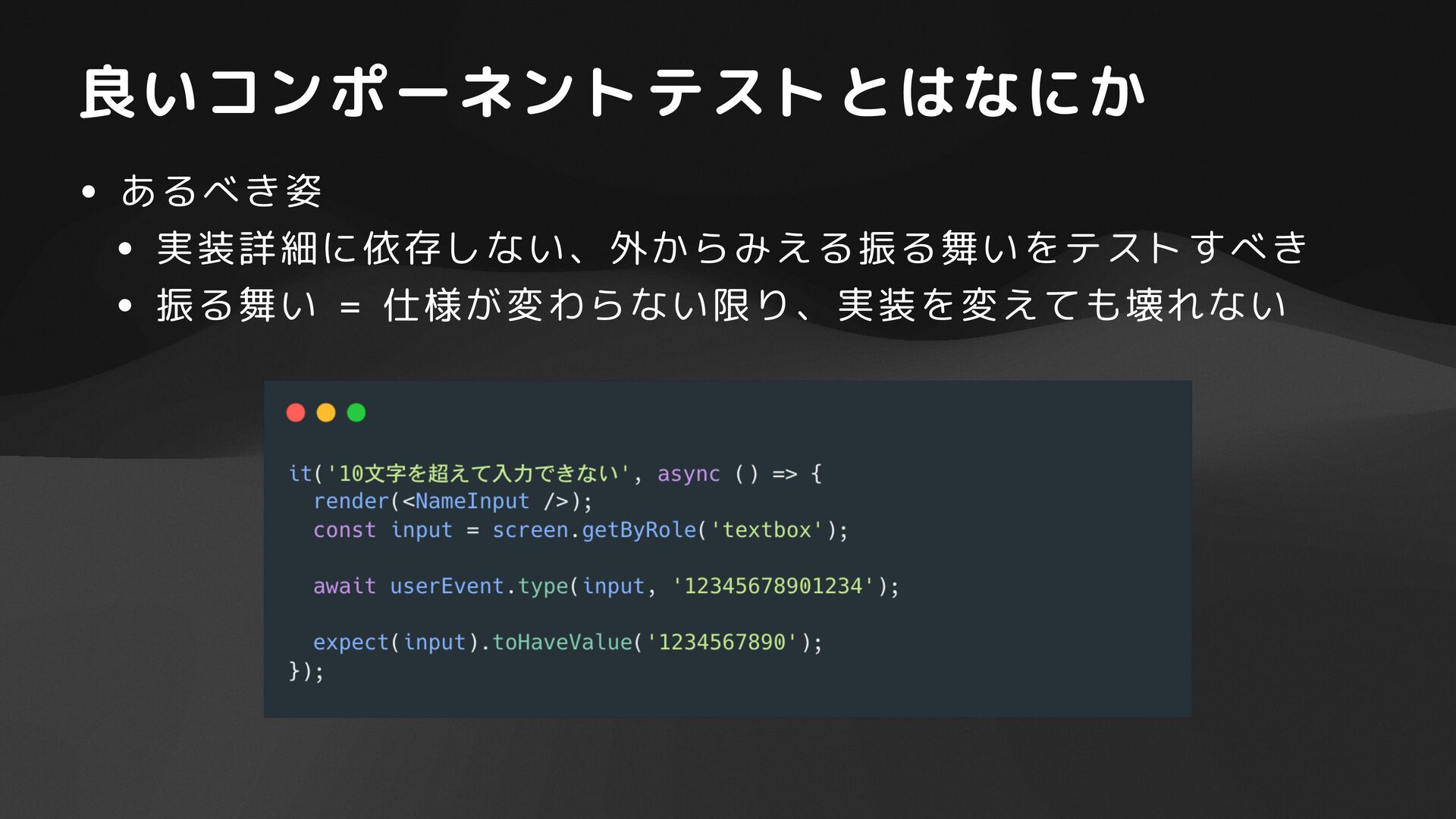Click the yellow minimize dot in code window
The height and width of the screenshot is (819, 1456).
click(x=326, y=413)
